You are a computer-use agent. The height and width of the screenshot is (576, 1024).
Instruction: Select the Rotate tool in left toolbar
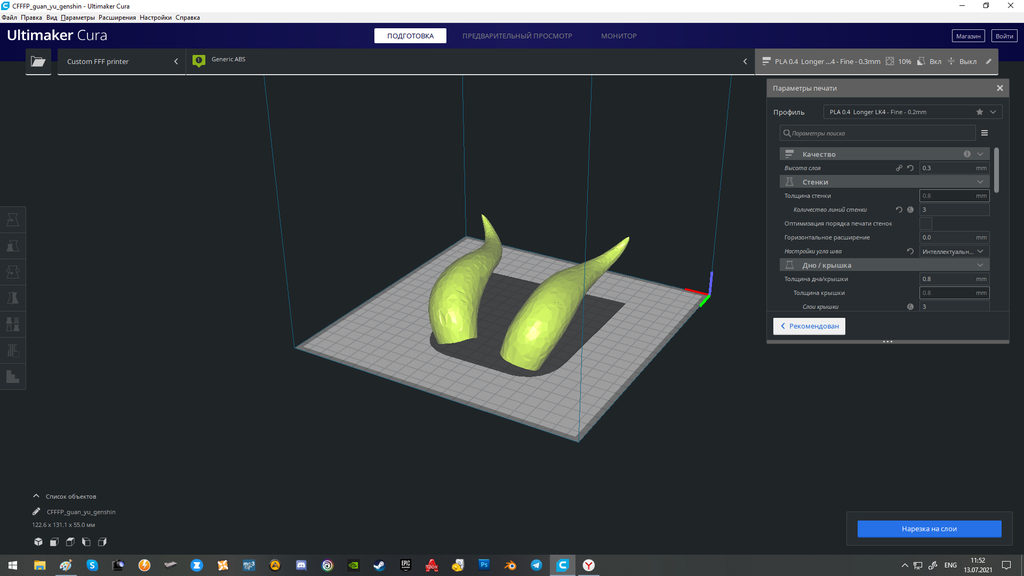tap(13, 272)
